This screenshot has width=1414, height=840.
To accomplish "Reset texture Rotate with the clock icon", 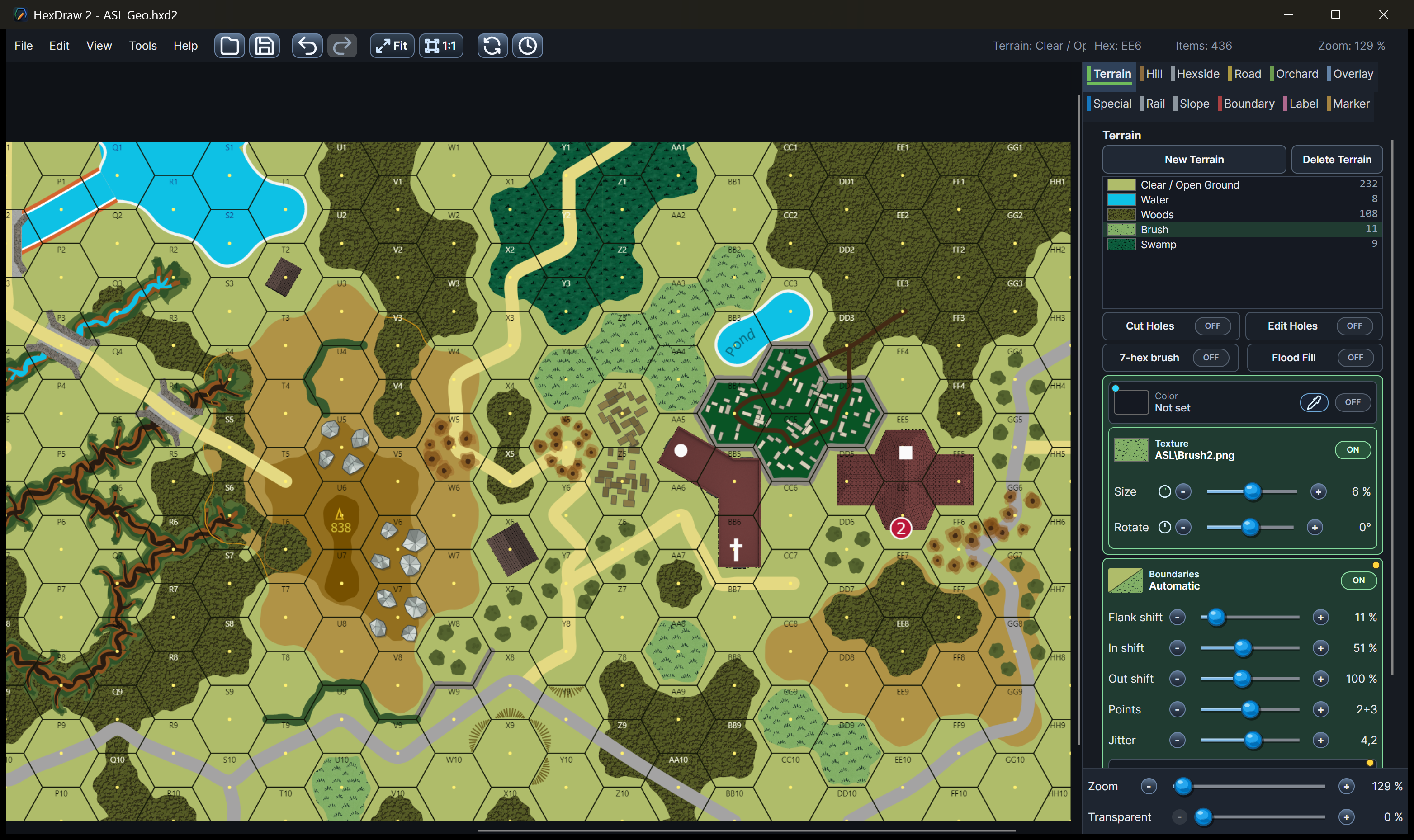I will [1164, 527].
